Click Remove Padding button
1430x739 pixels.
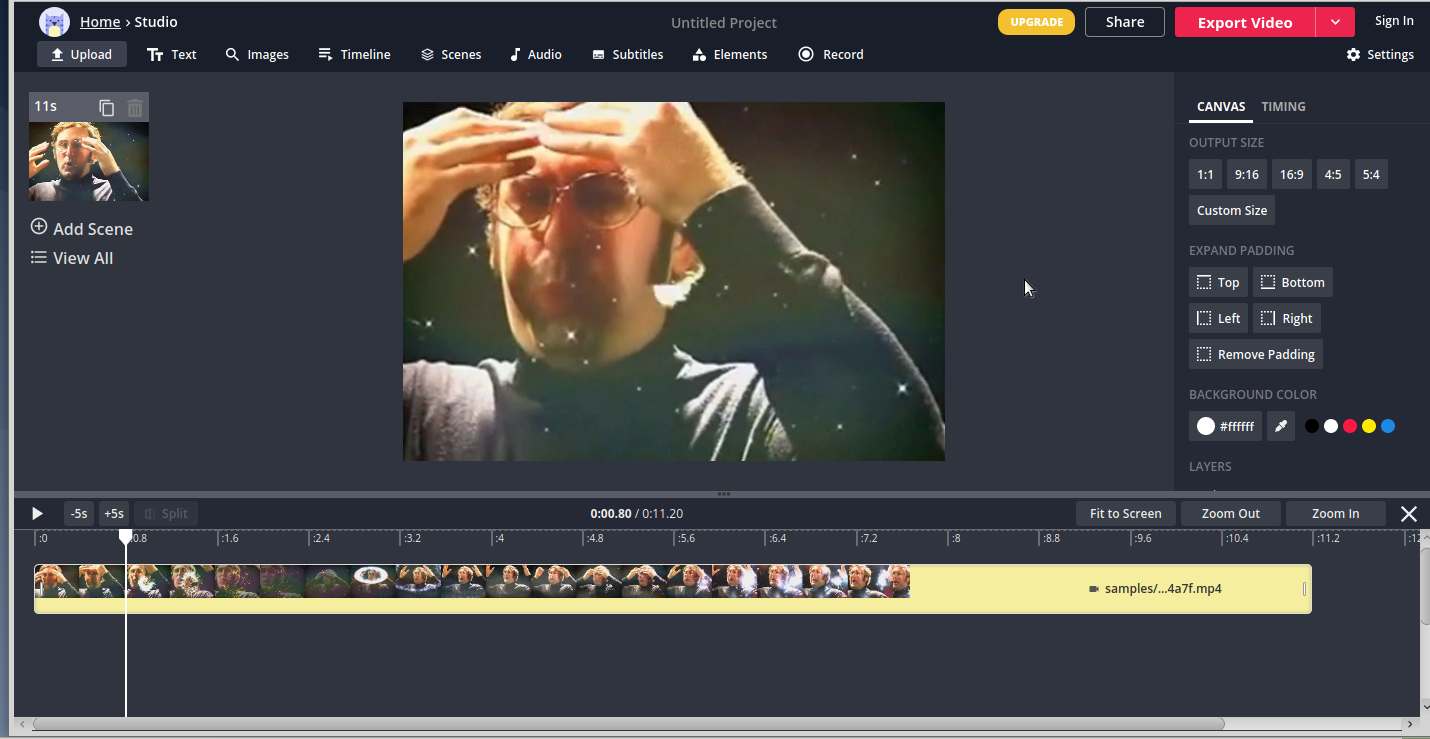[x=1256, y=354]
